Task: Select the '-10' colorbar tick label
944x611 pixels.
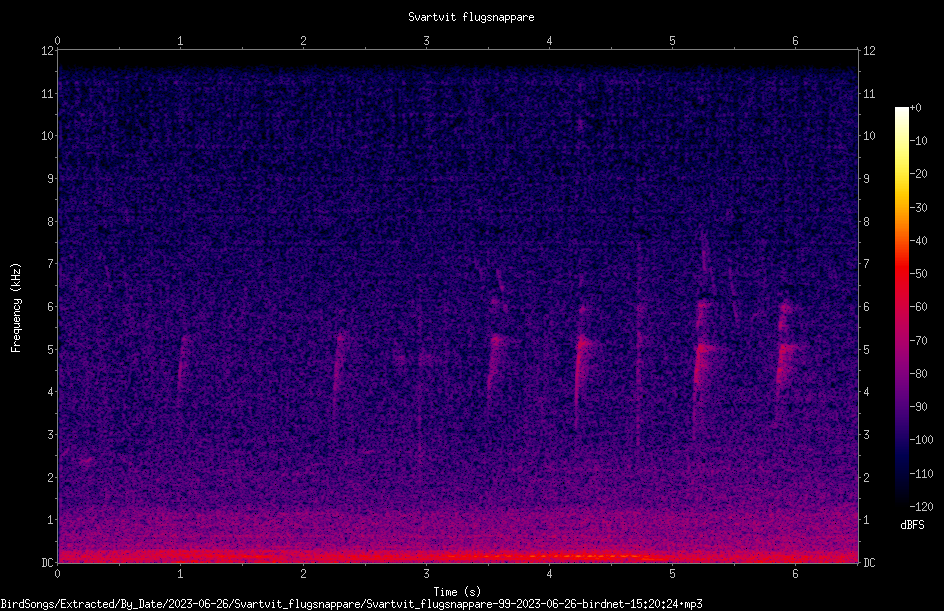Action: tap(918, 141)
